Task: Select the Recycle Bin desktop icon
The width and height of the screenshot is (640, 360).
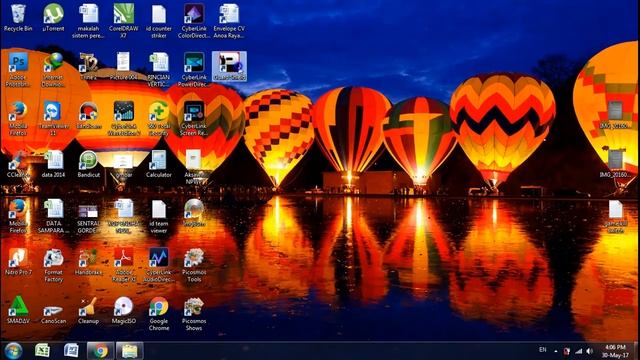Action: click(x=18, y=18)
